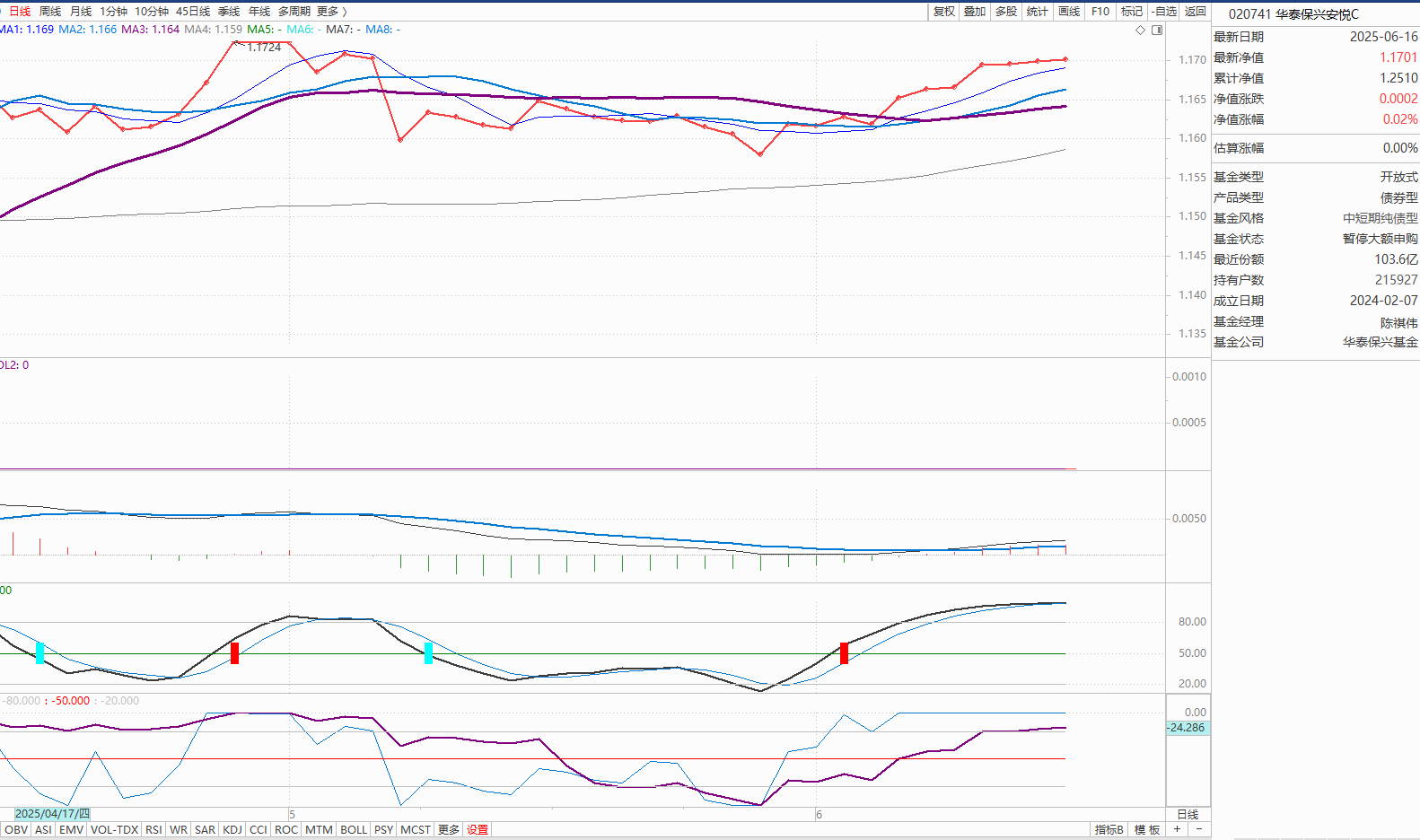This screenshot has width=1420, height=840.
Task: Click the MA2: 1.166 legend value
Action: click(88, 30)
